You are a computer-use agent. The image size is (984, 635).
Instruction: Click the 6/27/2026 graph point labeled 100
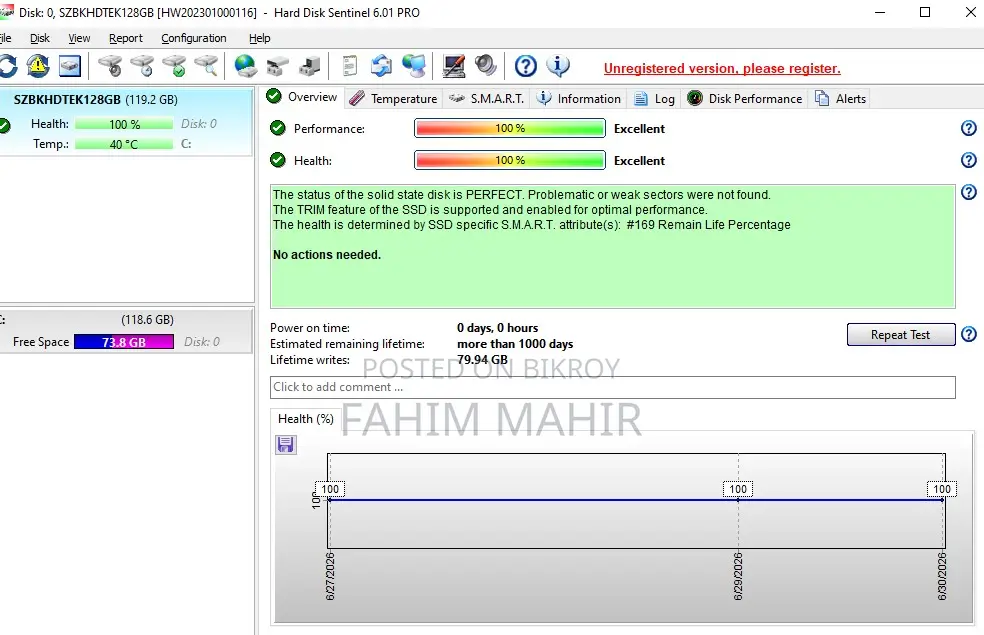point(329,500)
